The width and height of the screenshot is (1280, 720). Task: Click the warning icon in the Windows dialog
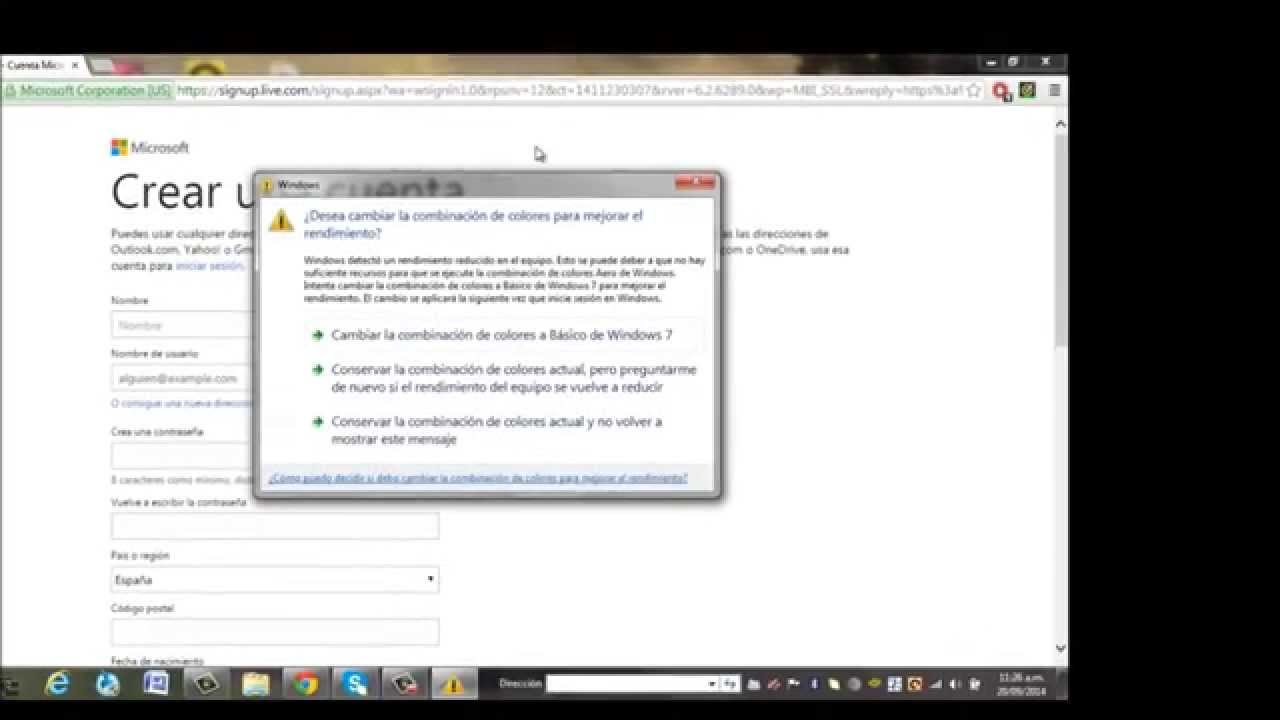tap(281, 221)
